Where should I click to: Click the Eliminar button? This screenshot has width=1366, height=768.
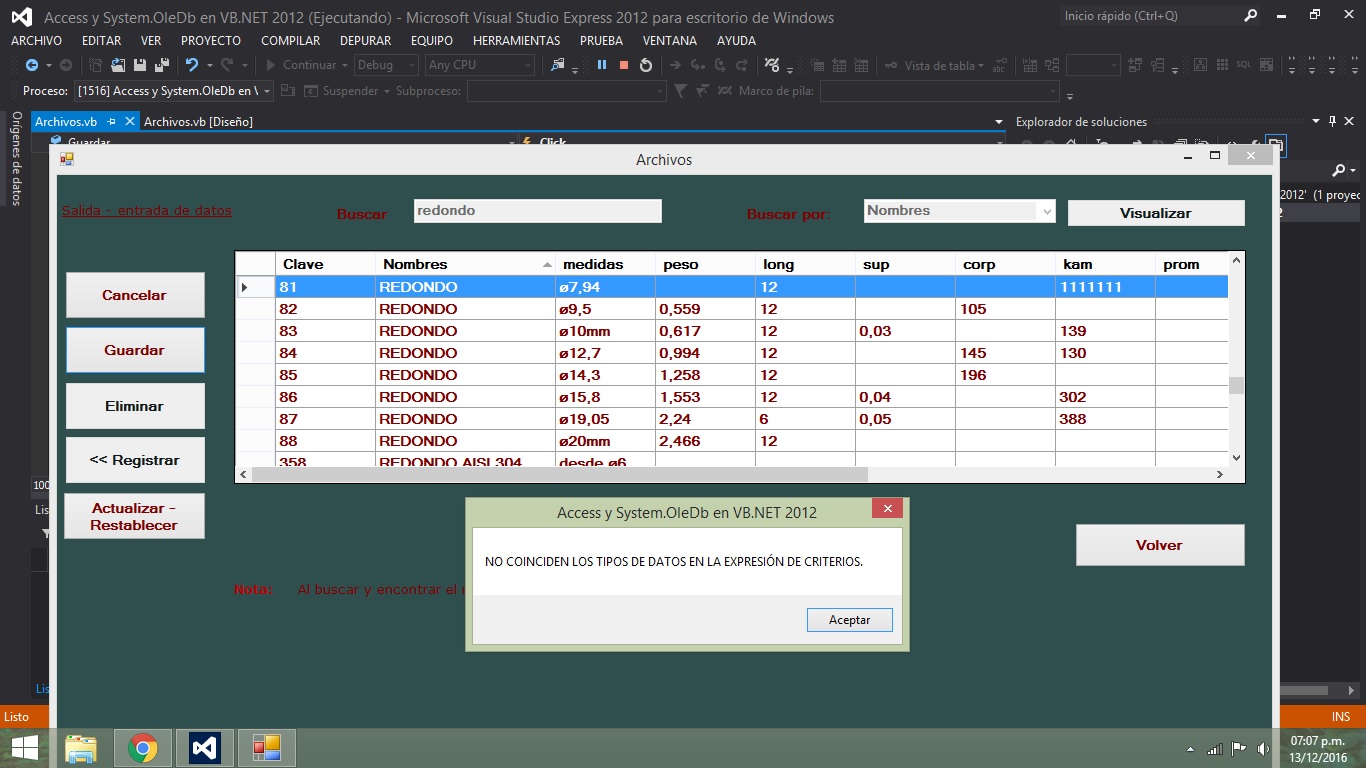(x=135, y=406)
